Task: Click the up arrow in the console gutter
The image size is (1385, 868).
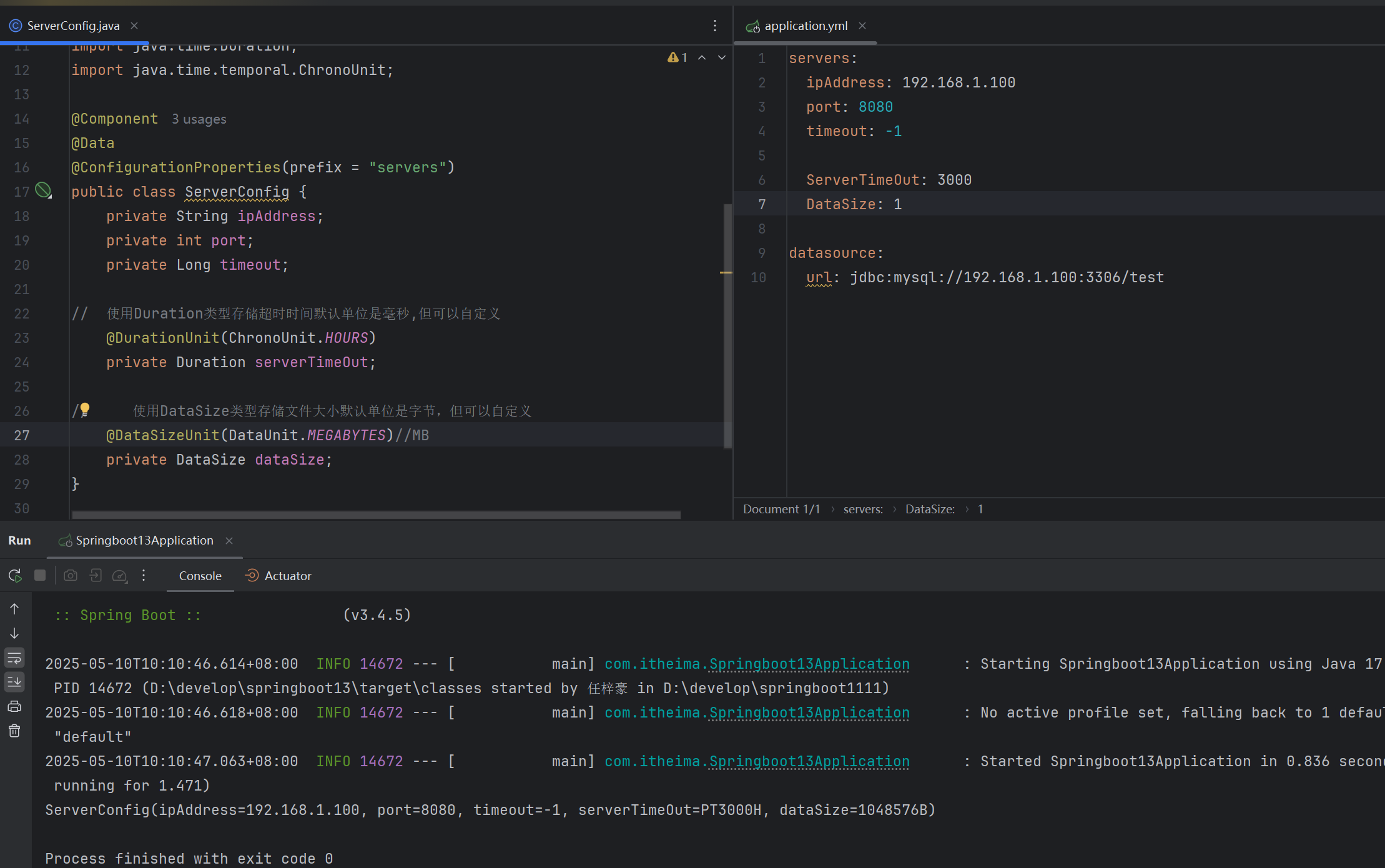Action: coord(14,609)
